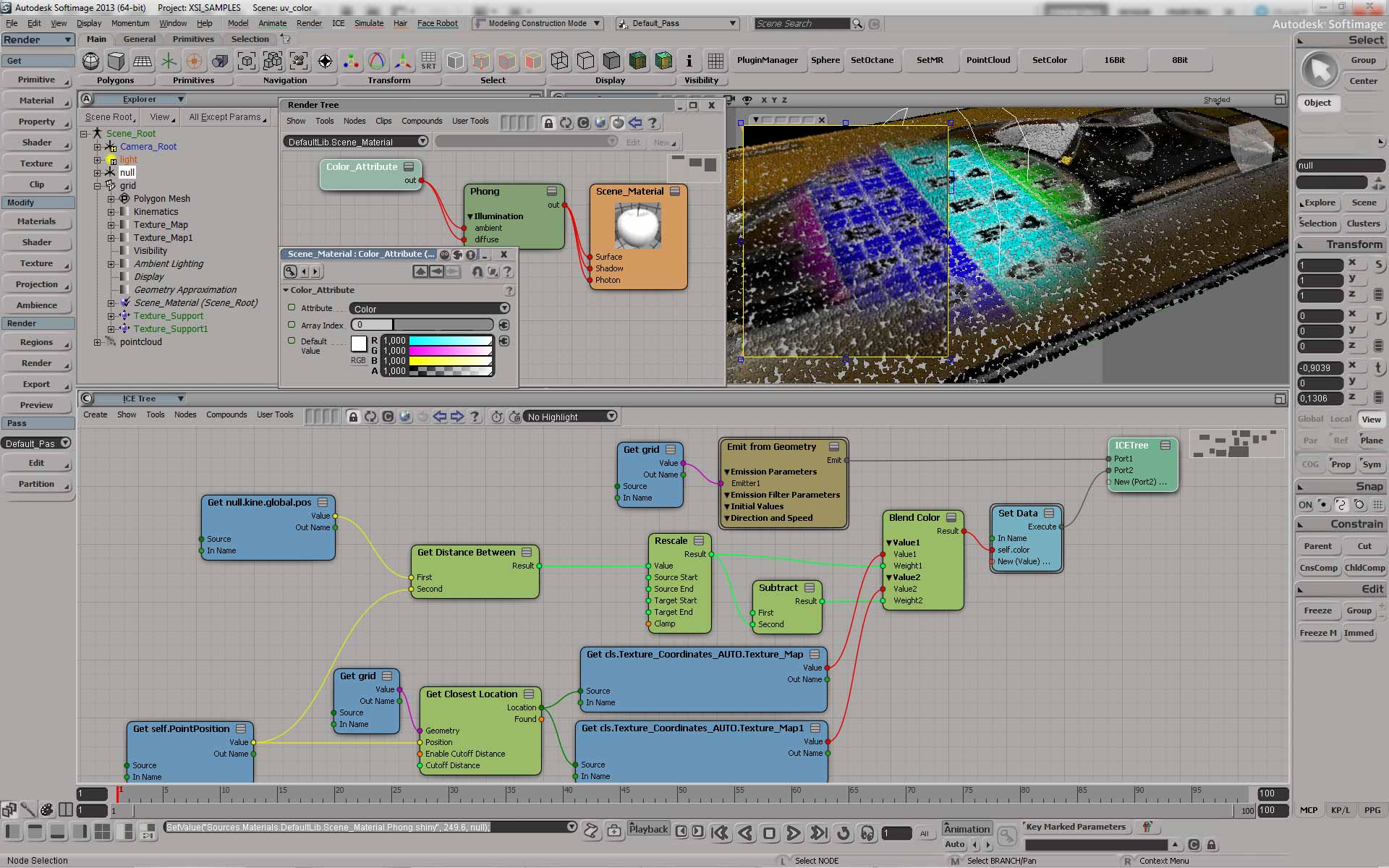
Task: Jump to first frame playback icon
Action: pos(719,833)
